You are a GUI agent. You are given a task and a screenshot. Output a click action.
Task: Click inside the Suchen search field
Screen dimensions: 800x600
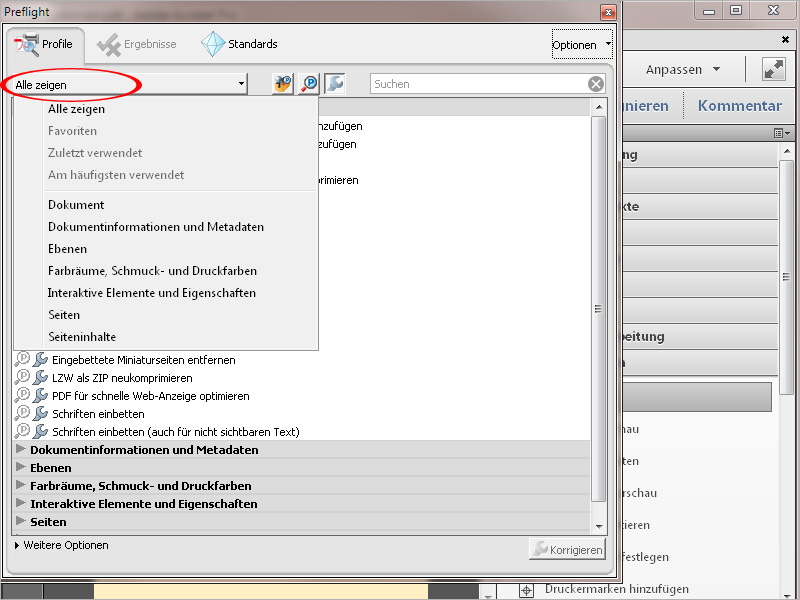pos(470,84)
